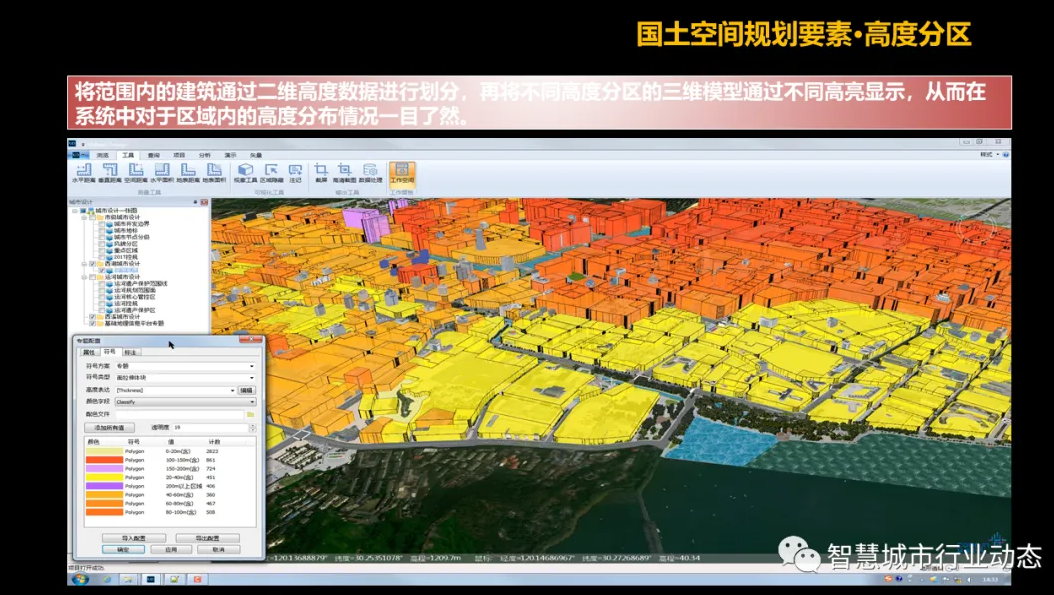This screenshot has width=1054, height=595.
Task: Uncheck the 西湖城市设计 folder checkbox
Action: [92, 264]
